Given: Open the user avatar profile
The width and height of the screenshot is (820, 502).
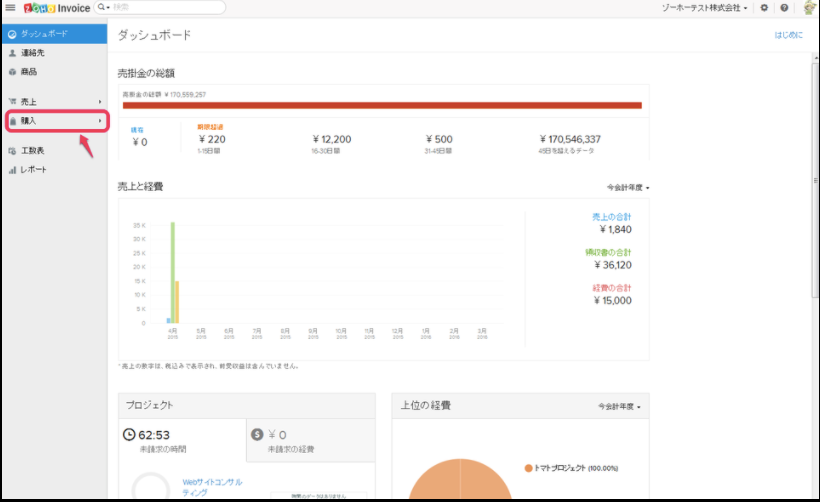Looking at the screenshot, I should click(810, 8).
